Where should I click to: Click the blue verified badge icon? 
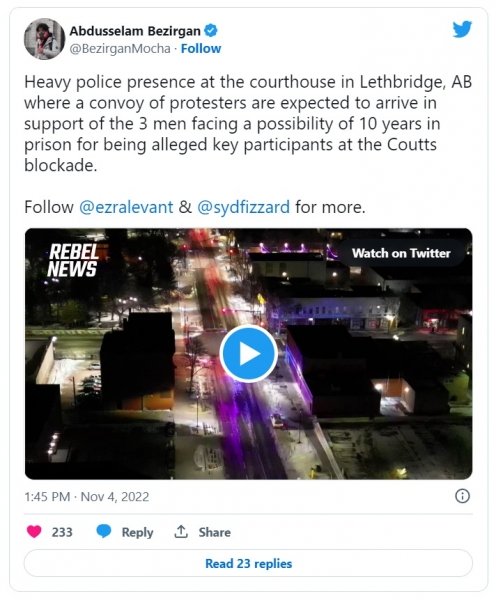coord(210,31)
